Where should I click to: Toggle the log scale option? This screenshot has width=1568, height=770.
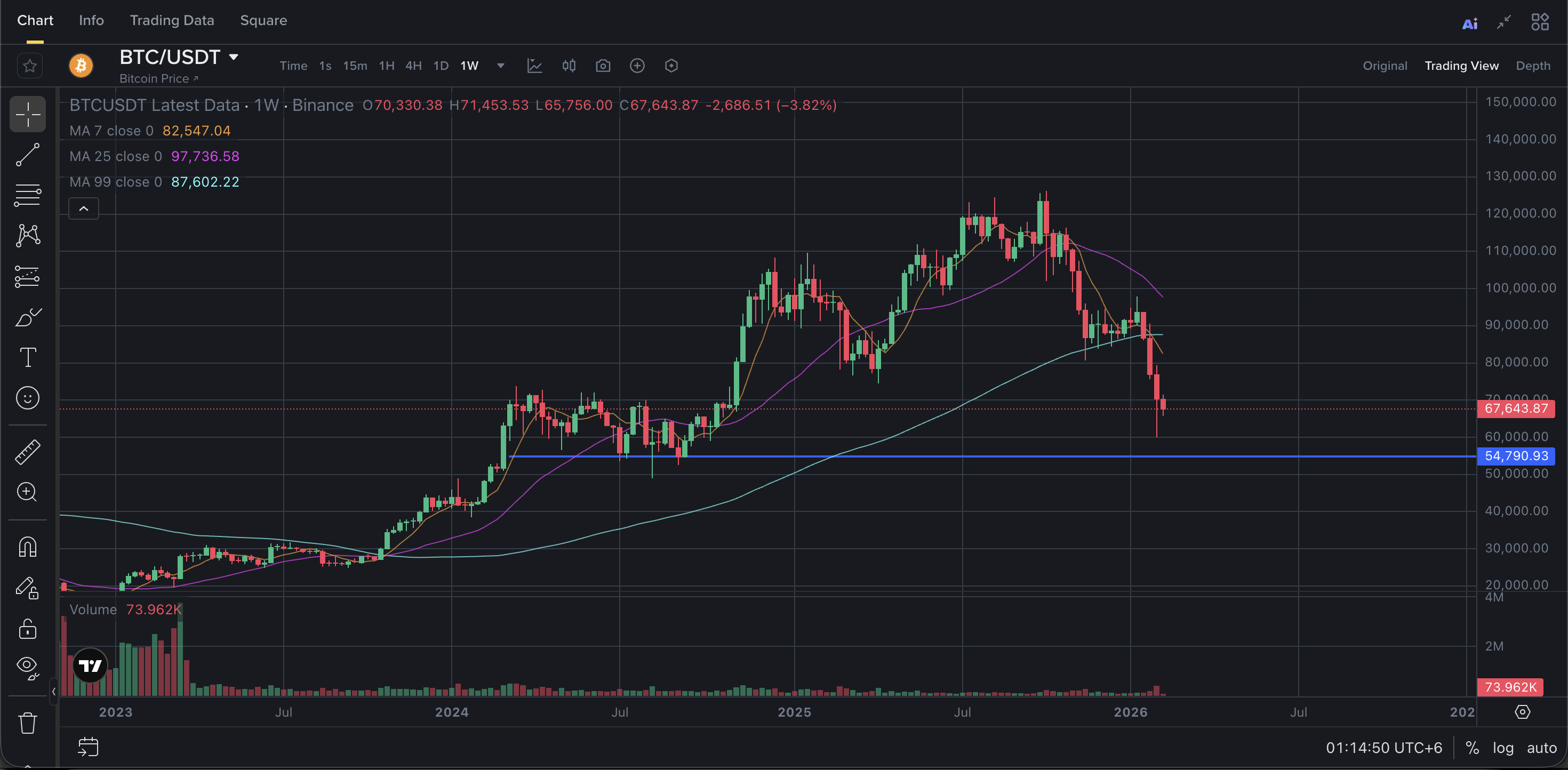click(1502, 748)
